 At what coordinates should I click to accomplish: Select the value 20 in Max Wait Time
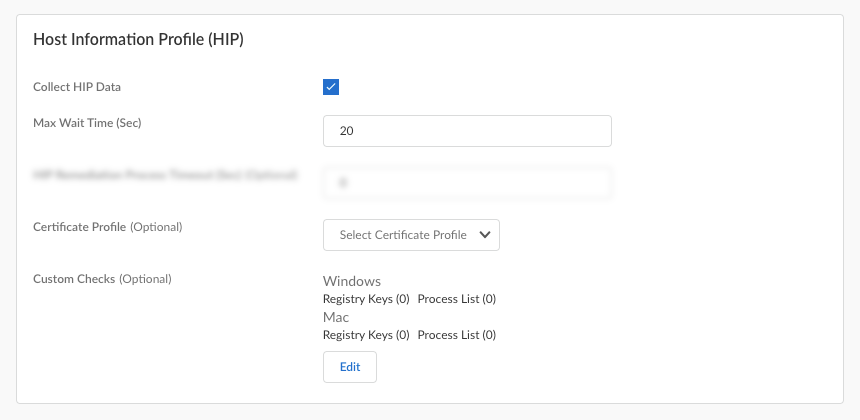347,131
